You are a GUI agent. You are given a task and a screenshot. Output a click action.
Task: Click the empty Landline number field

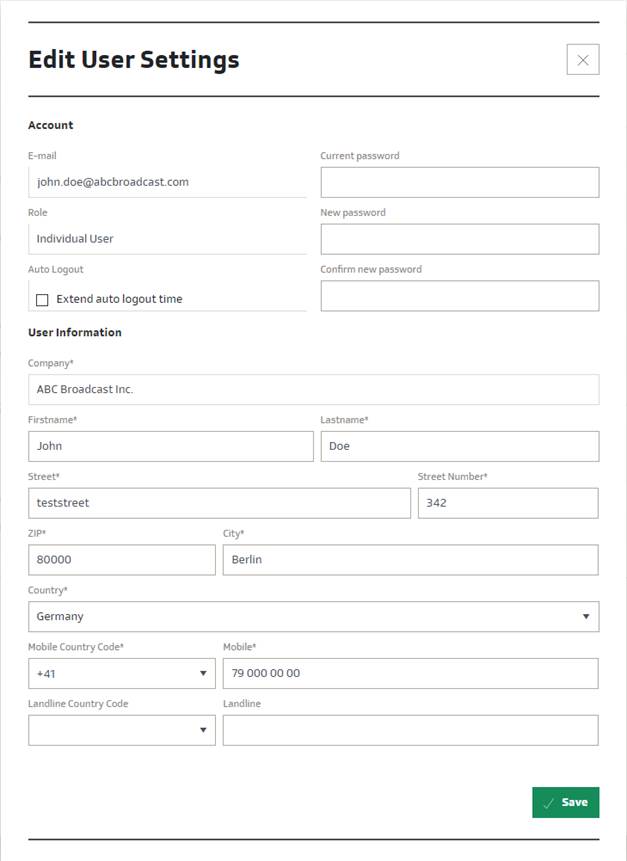tap(410, 730)
